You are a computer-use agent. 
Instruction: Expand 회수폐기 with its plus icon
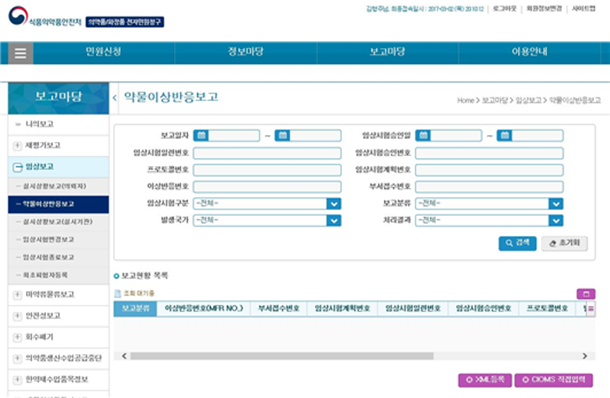17,337
